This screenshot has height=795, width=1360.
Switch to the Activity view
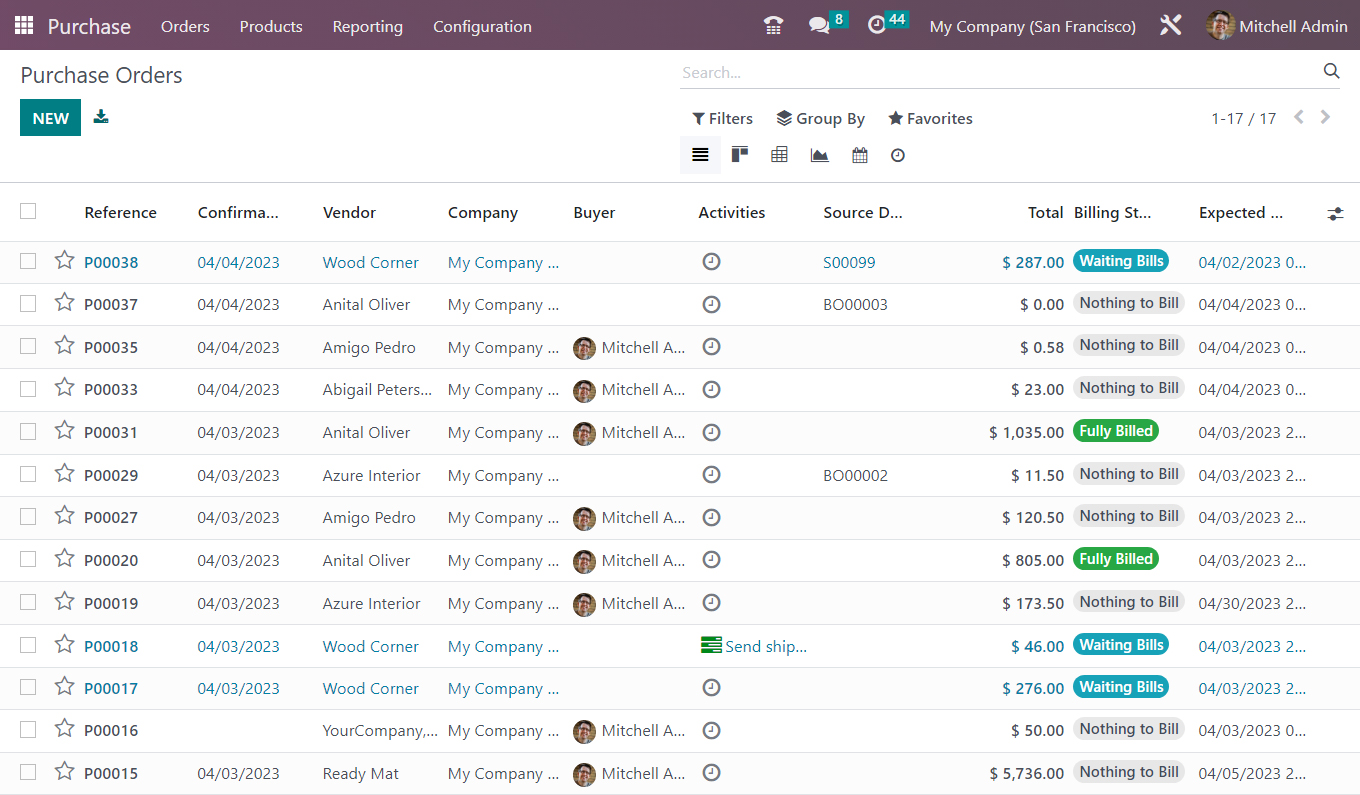tap(897, 155)
